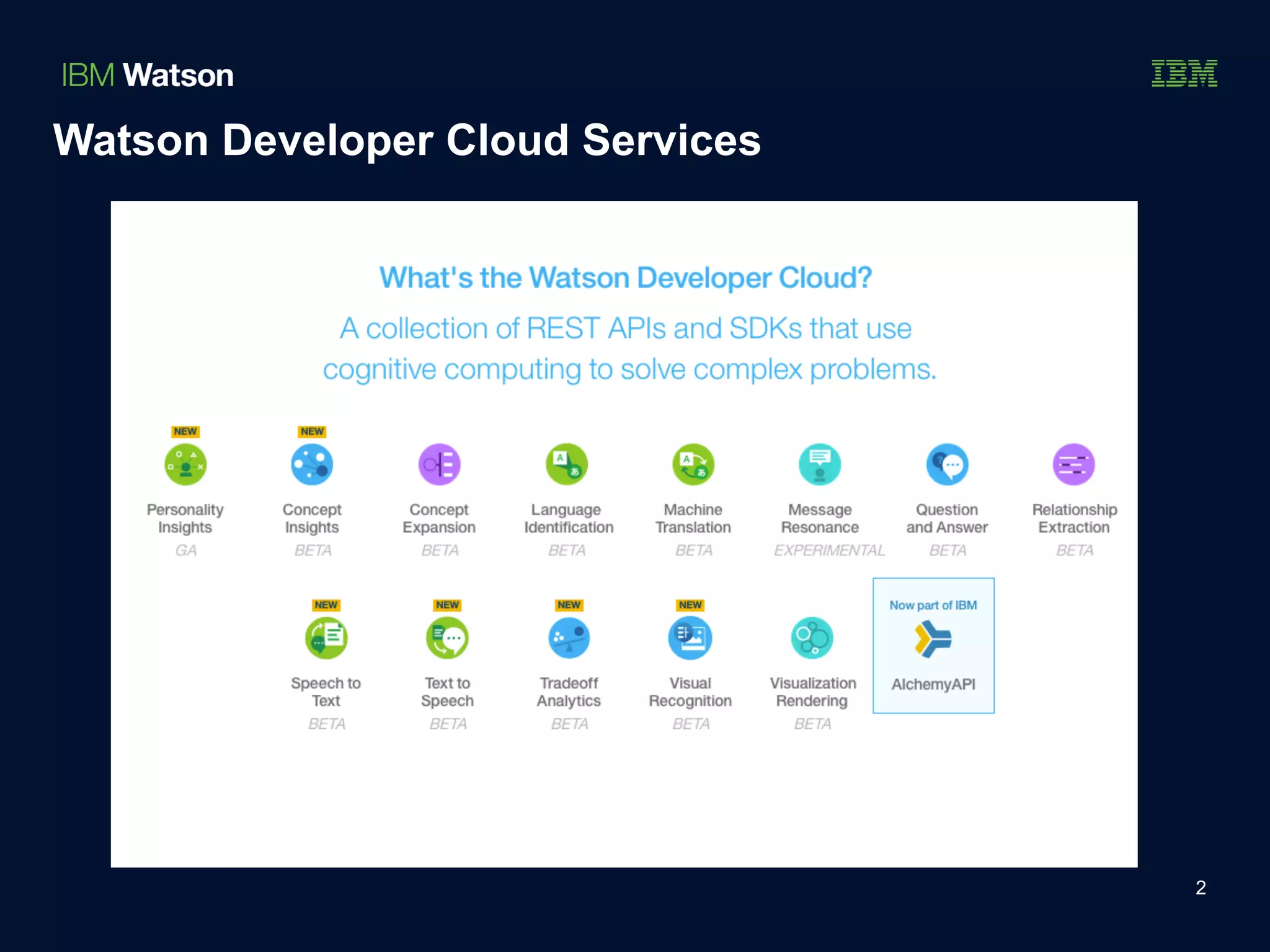This screenshot has width=1270, height=952.
Task: Click the NEW badge above Personality Insights
Action: tap(185, 431)
